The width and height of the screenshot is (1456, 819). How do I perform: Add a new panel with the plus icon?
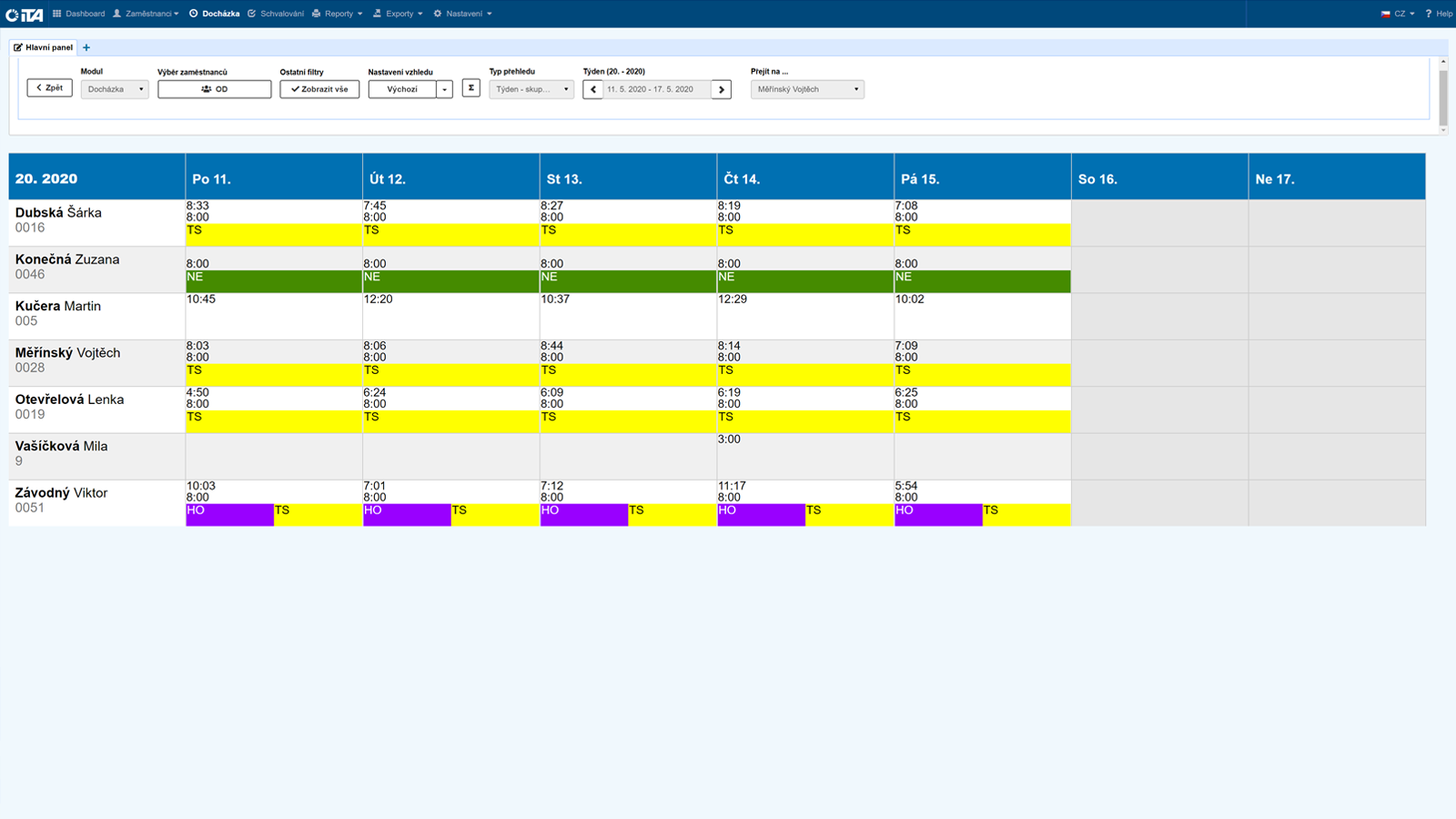pos(86,47)
